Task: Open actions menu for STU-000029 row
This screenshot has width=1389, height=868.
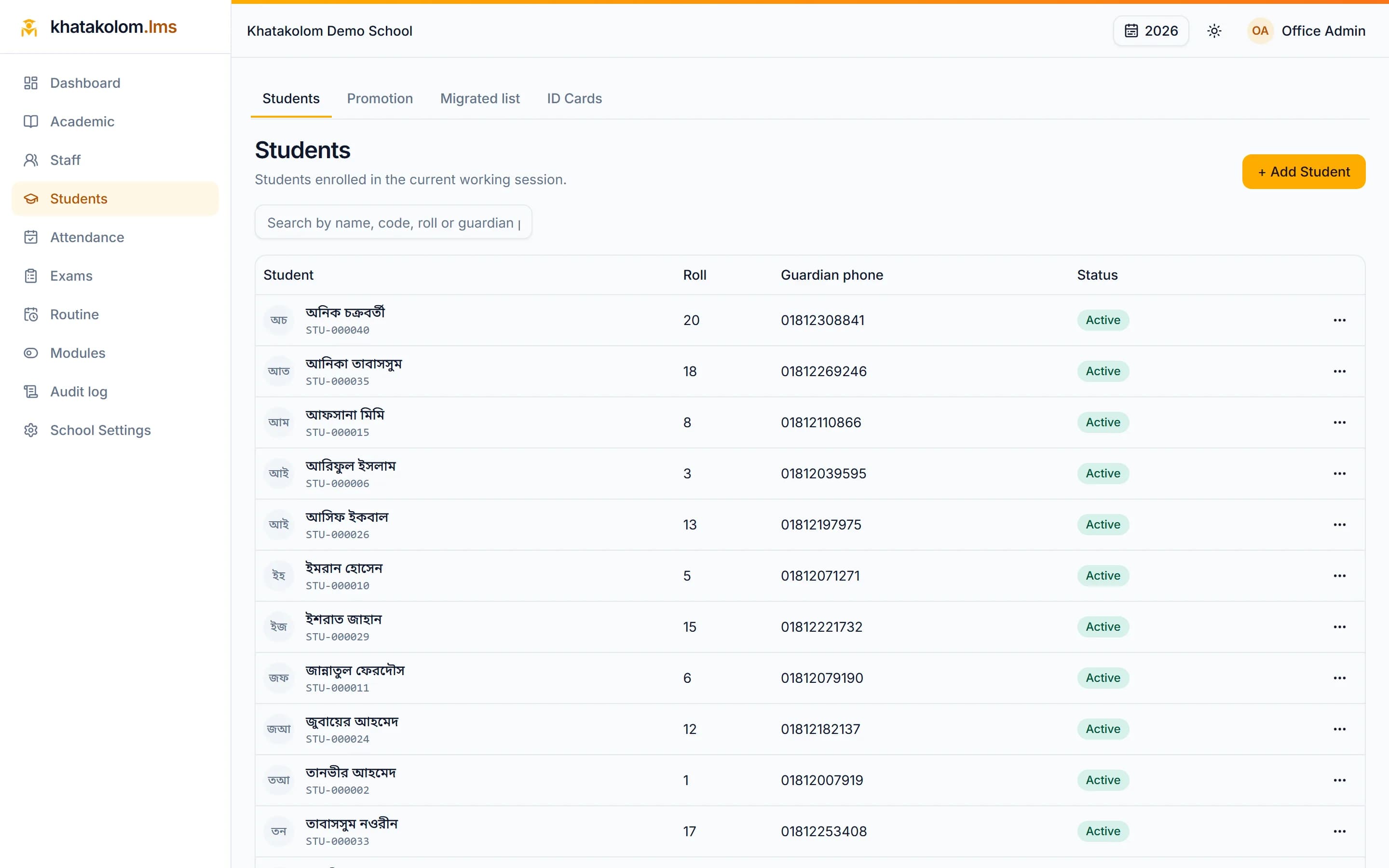Action: click(x=1339, y=627)
